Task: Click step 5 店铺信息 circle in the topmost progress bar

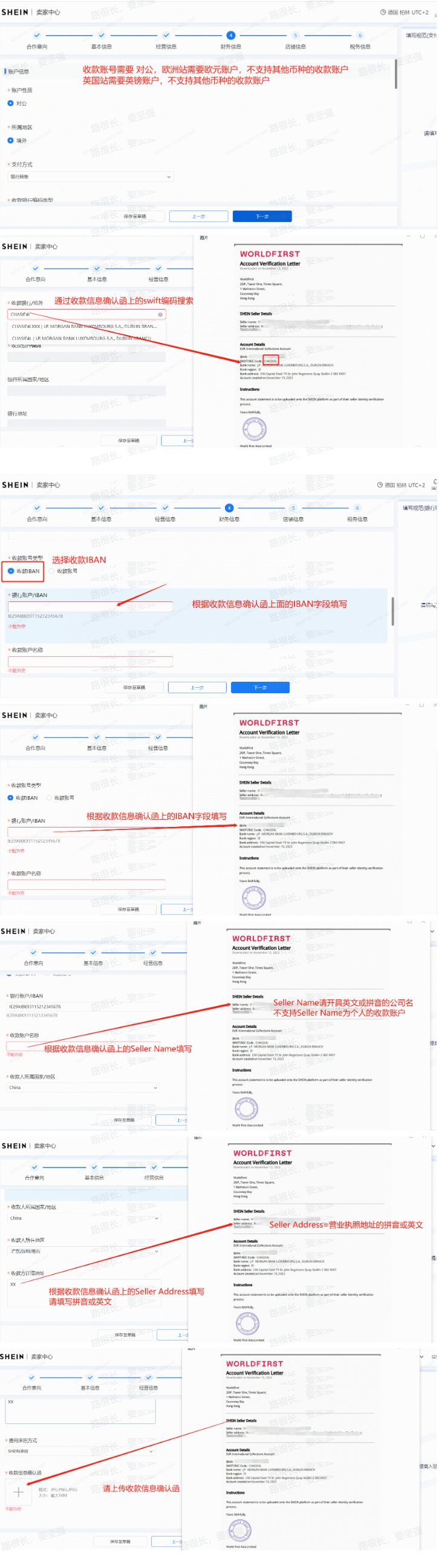Action: point(296,35)
